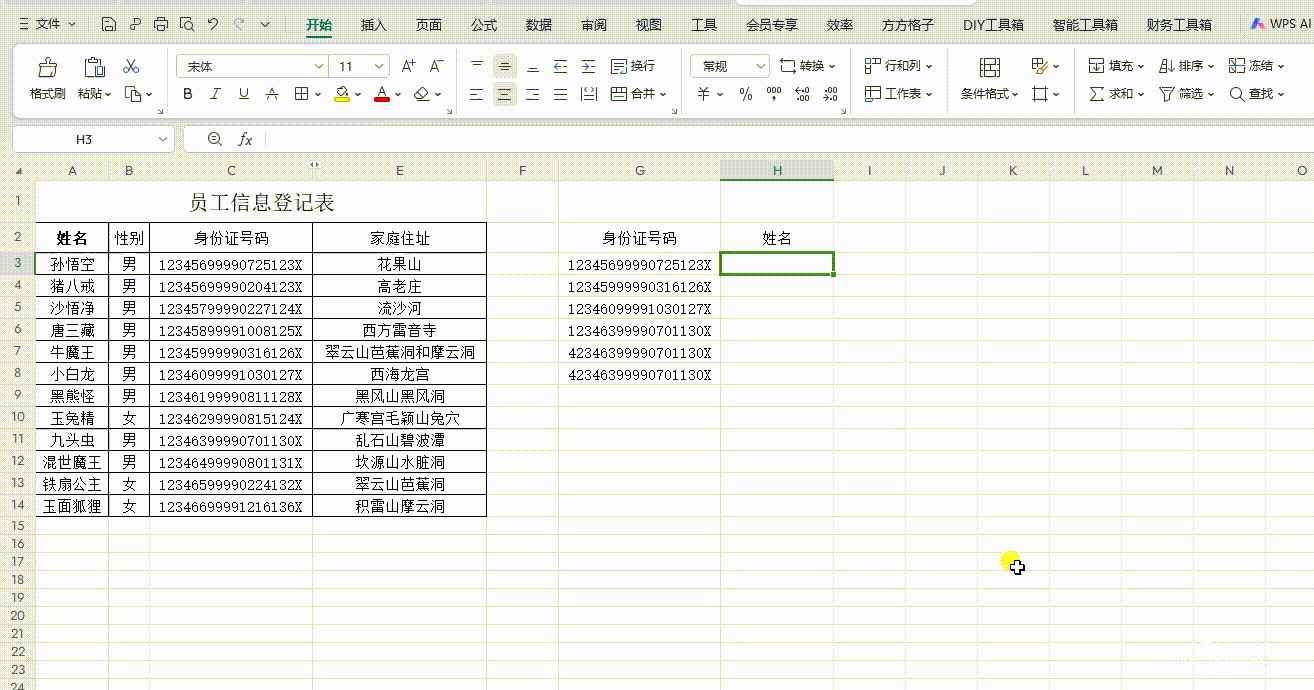Image resolution: width=1314 pixels, height=690 pixels.
Task: Toggle Italic formatting
Action: click(x=215, y=94)
